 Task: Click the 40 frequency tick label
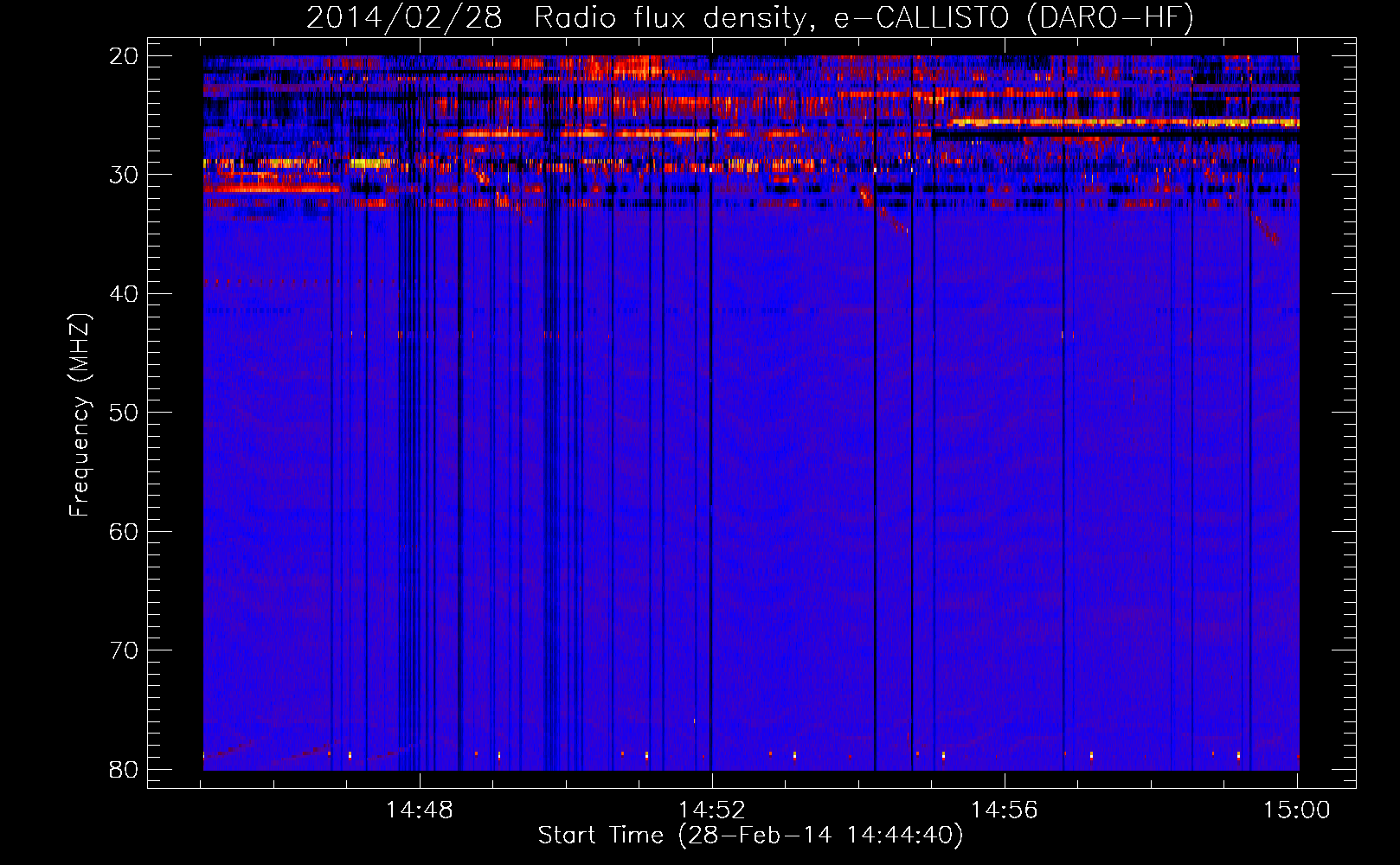124,294
